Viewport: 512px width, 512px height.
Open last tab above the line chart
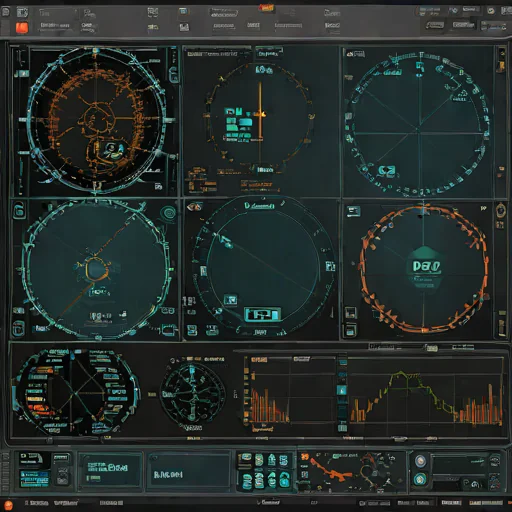[x=463, y=347]
